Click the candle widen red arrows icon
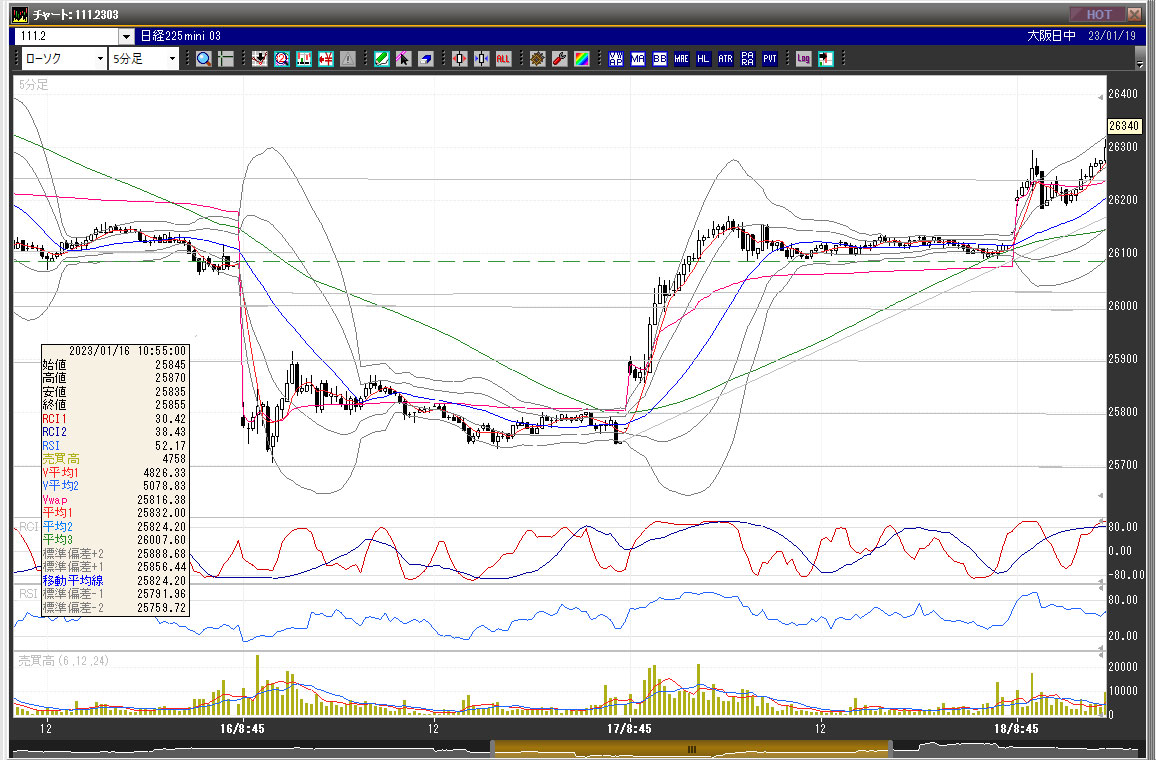Viewport: 1156px width, 760px height. tap(459, 59)
